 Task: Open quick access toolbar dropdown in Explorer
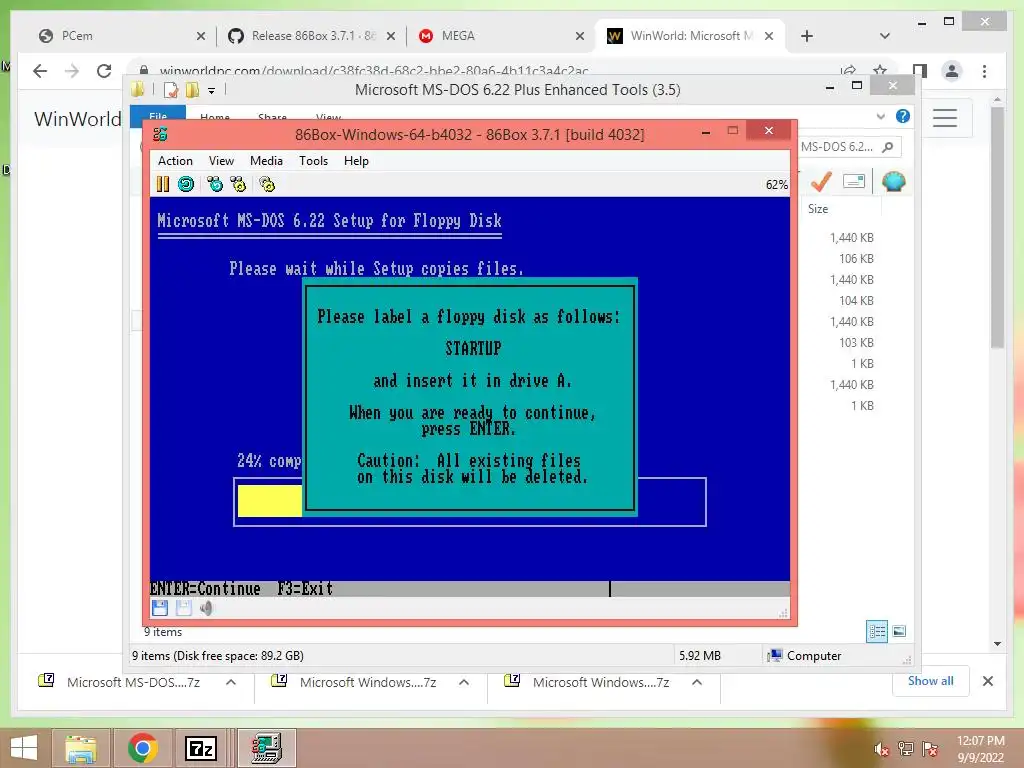point(212,91)
